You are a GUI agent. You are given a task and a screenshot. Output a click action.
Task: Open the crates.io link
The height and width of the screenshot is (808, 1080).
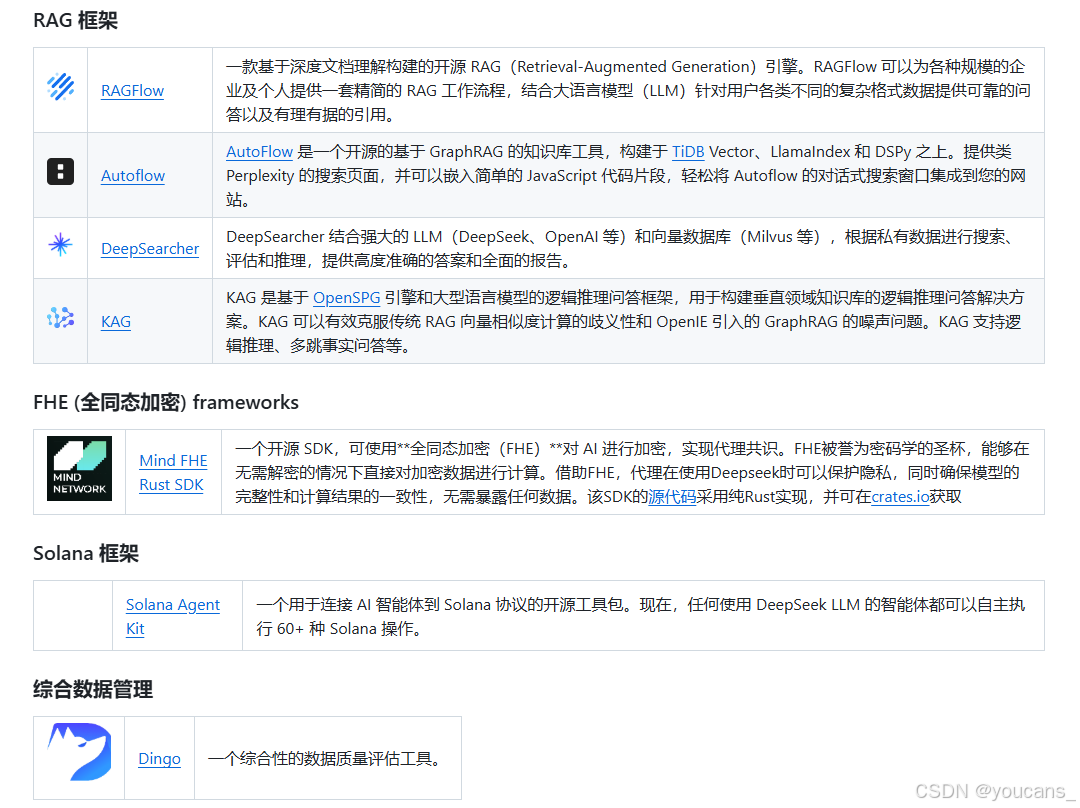click(x=900, y=497)
